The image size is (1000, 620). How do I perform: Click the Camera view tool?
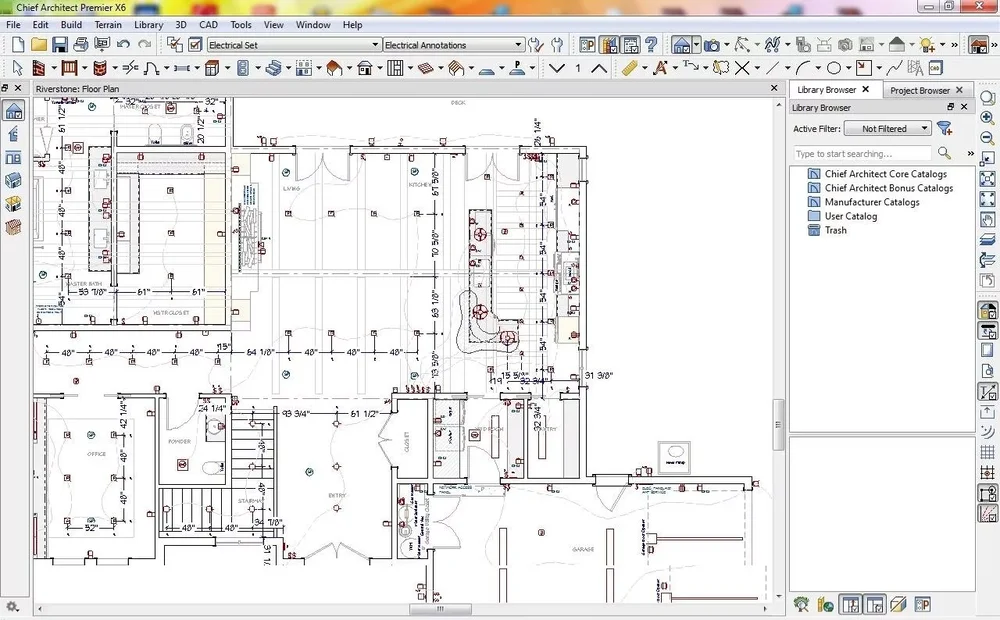tap(711, 45)
